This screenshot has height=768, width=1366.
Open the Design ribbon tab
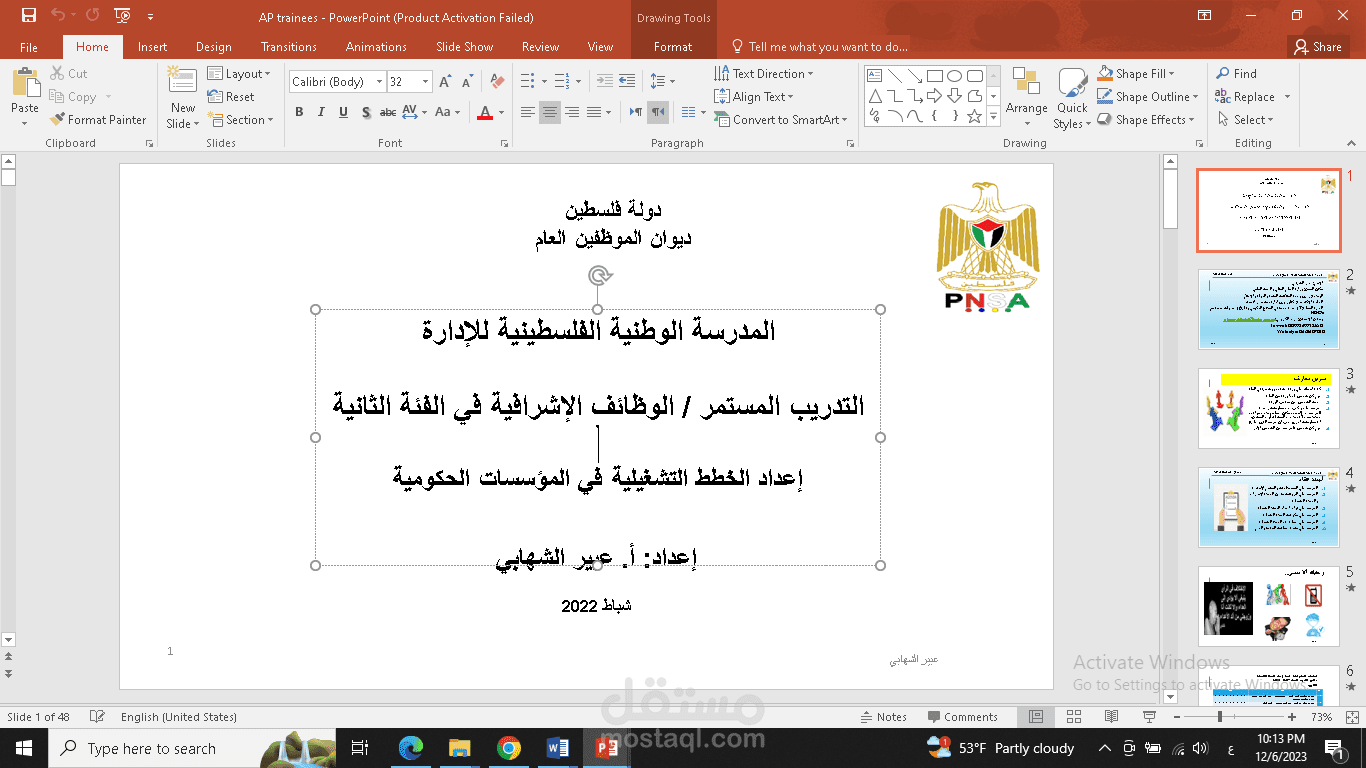coord(213,47)
